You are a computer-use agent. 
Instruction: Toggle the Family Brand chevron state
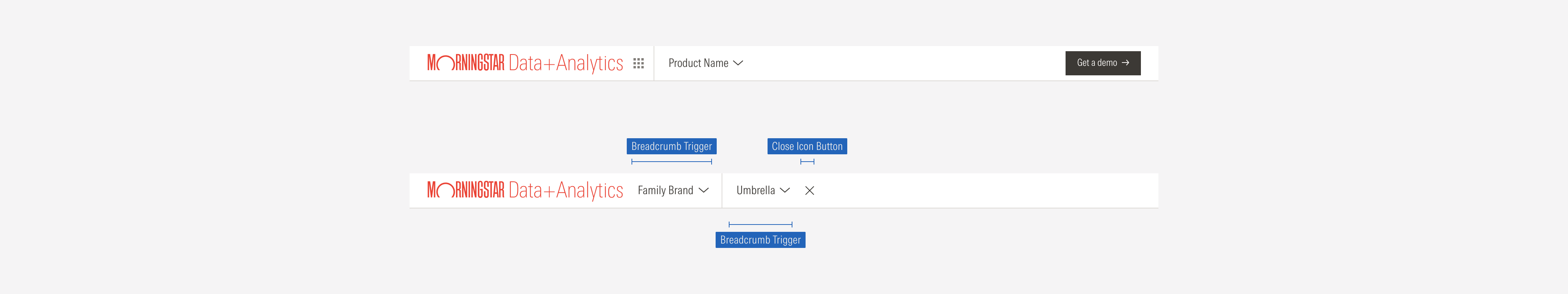pyautogui.click(x=705, y=190)
